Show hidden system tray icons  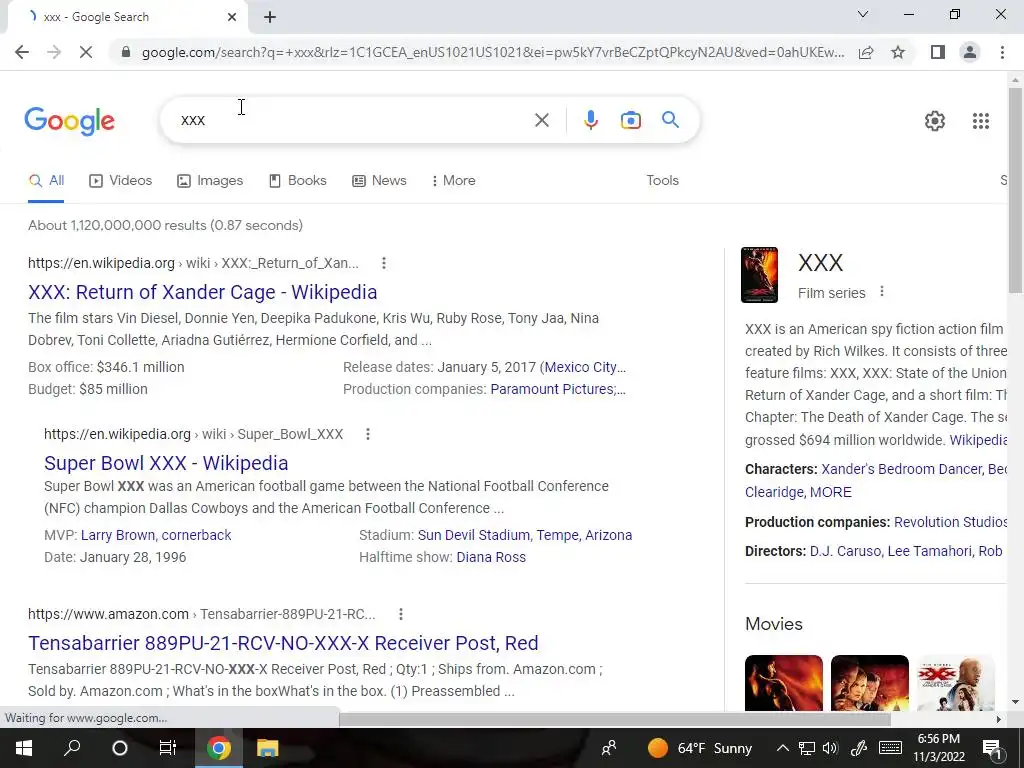782,748
